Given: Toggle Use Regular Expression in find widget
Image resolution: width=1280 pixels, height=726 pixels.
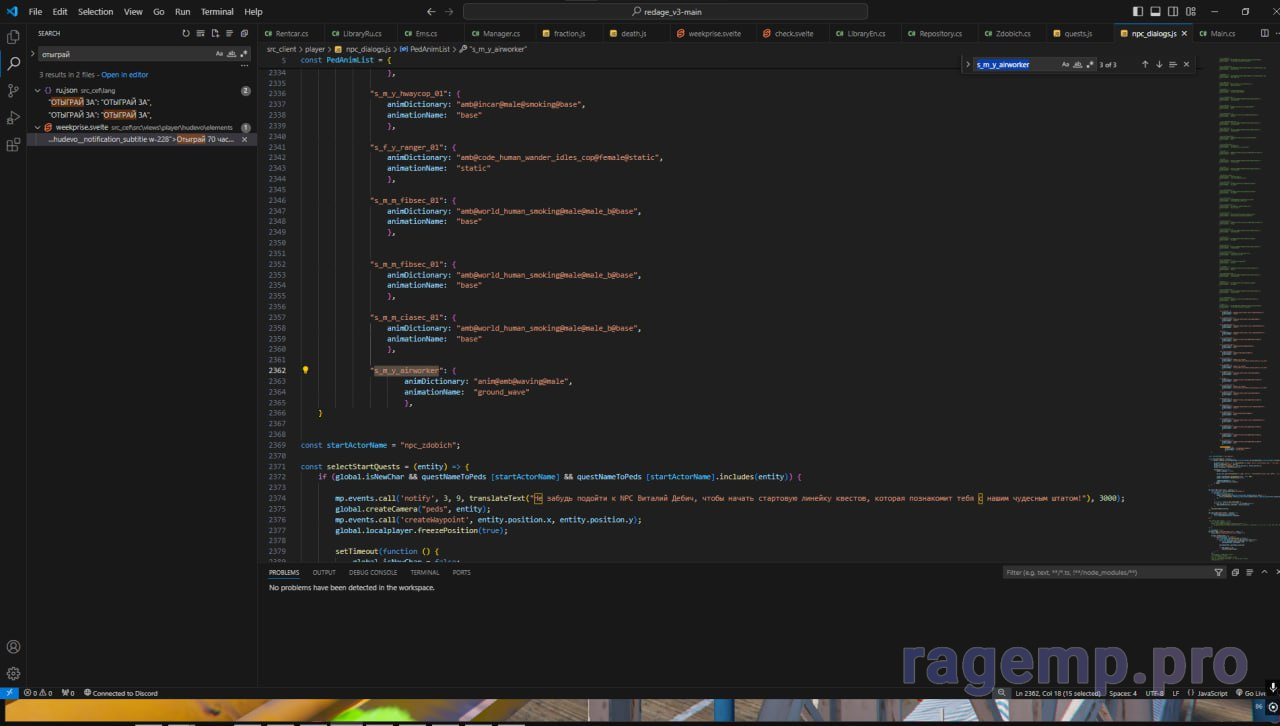Looking at the screenshot, I should point(1090,64).
